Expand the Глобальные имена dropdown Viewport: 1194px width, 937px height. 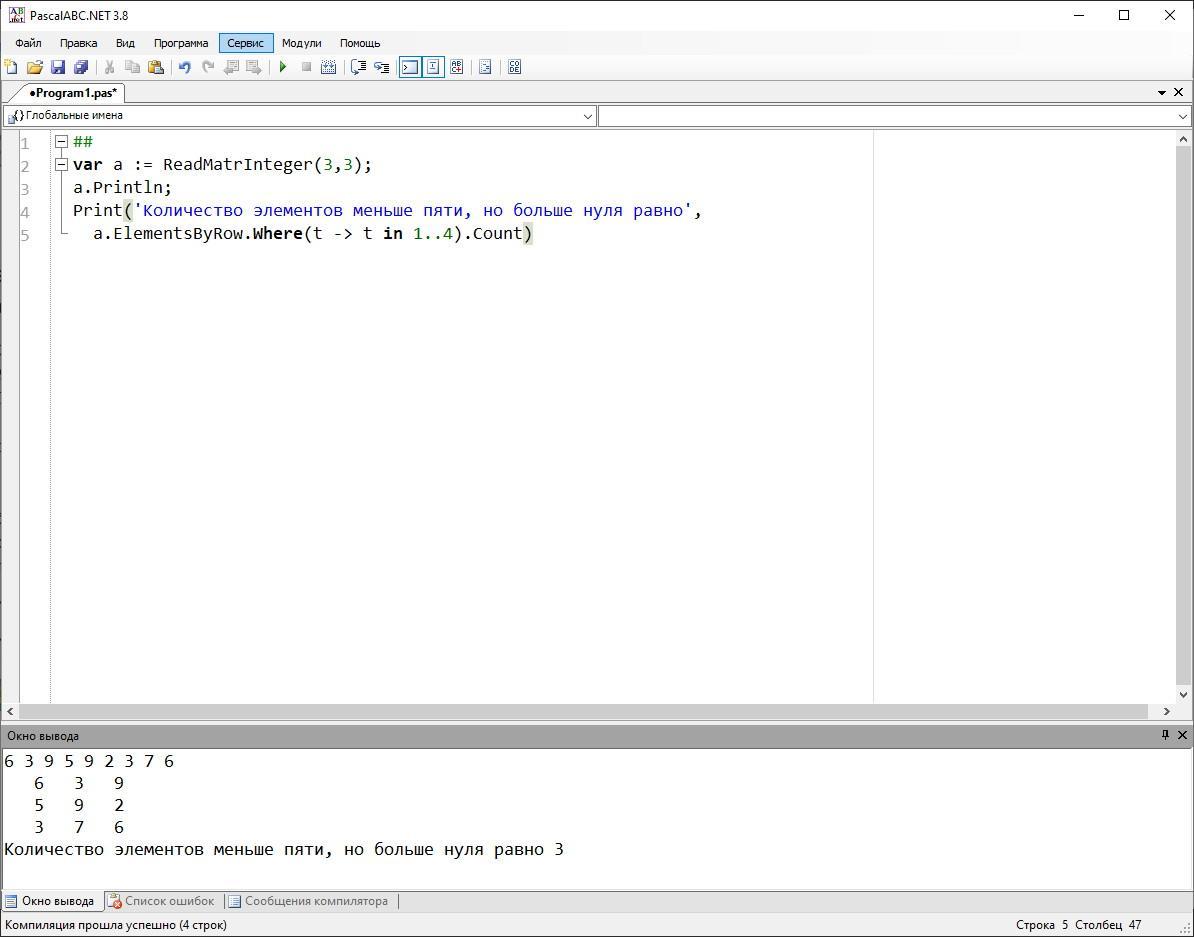(x=587, y=116)
